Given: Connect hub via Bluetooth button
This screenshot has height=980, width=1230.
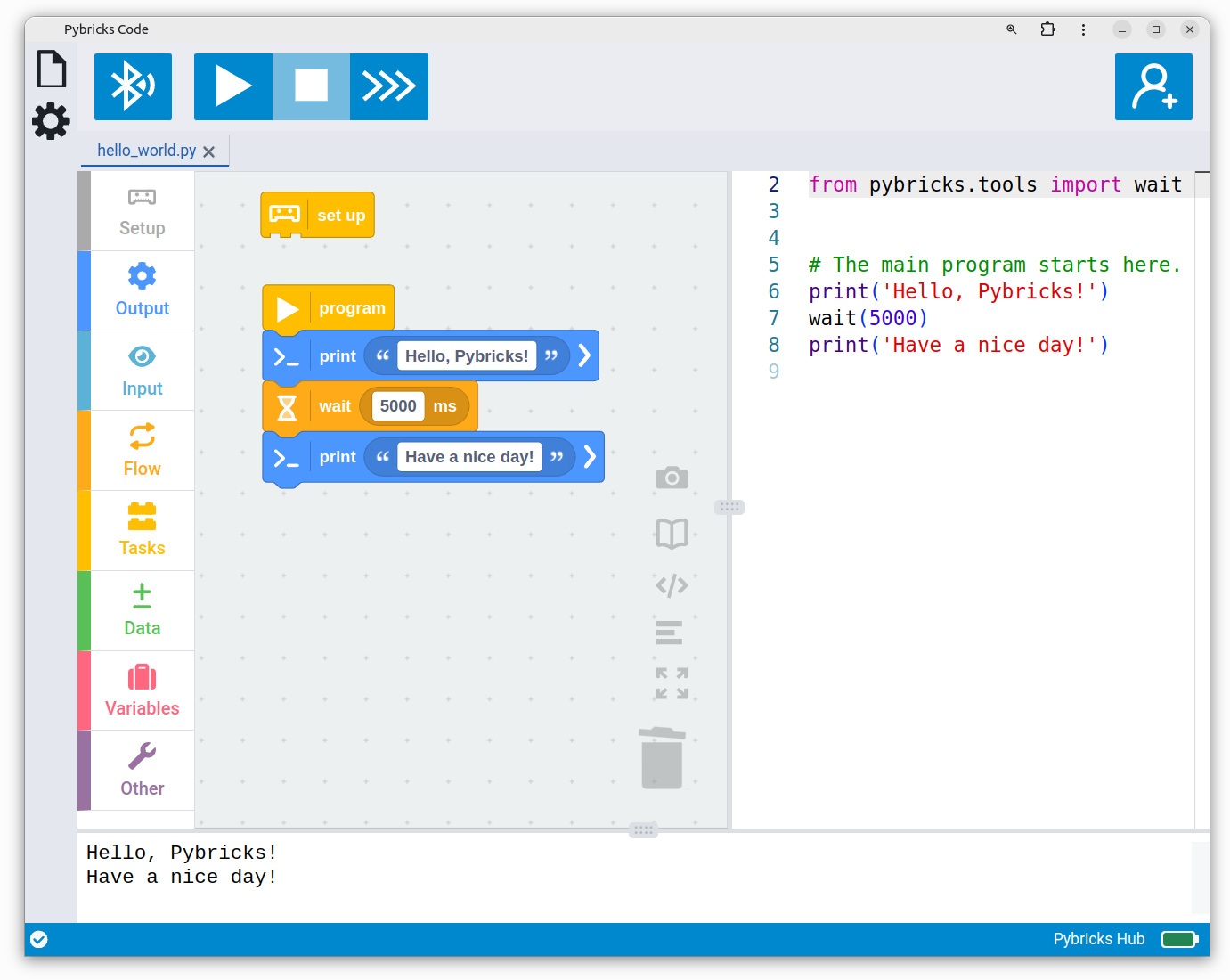Looking at the screenshot, I should click(133, 86).
